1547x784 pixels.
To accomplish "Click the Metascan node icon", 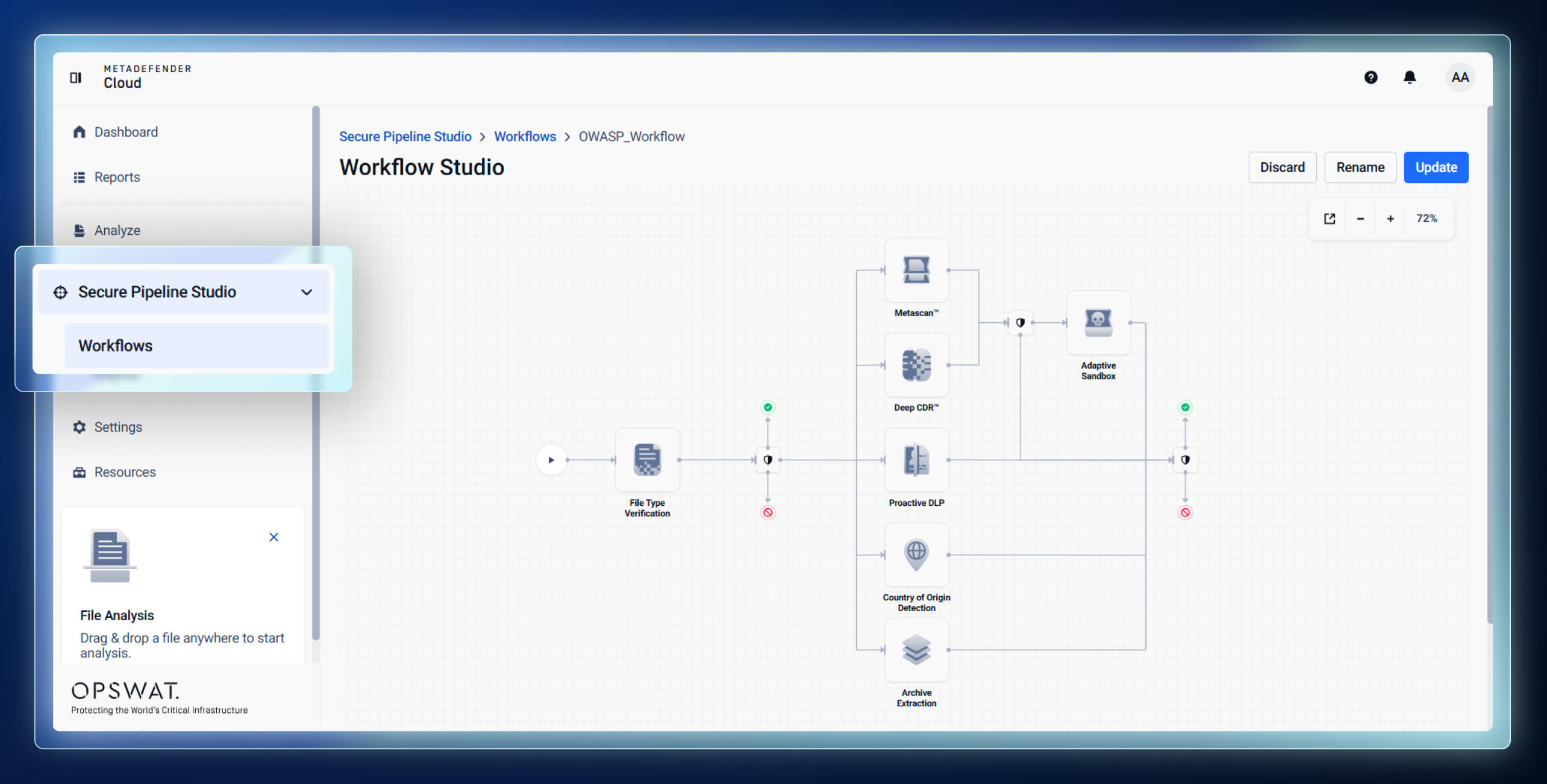I will tap(916, 270).
